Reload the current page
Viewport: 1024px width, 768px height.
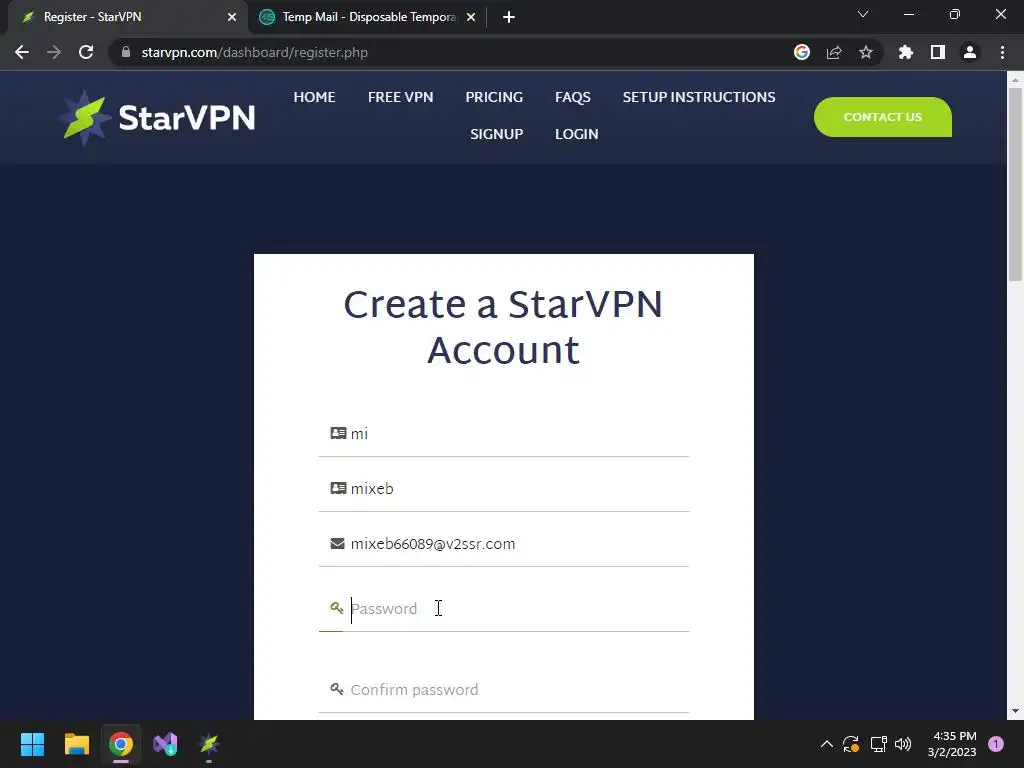pos(86,52)
